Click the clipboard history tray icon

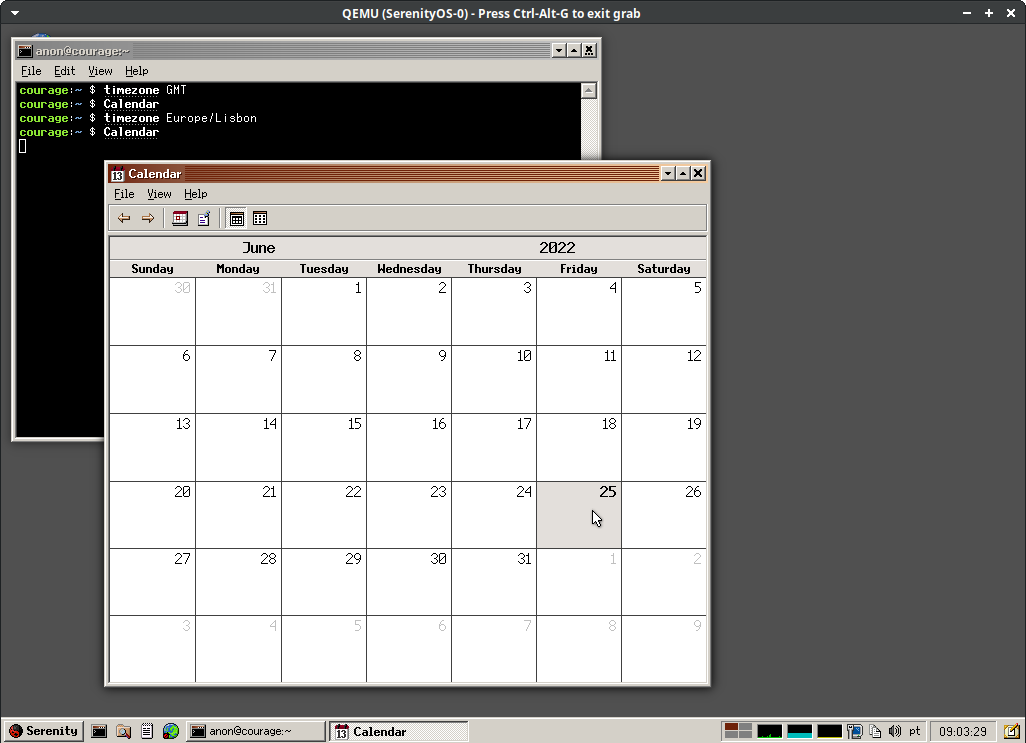(875, 731)
